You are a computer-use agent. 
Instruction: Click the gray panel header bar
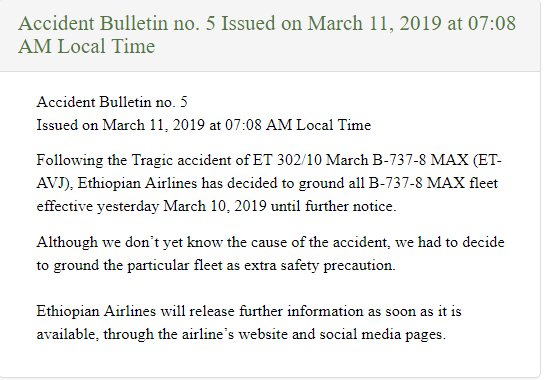270,35
